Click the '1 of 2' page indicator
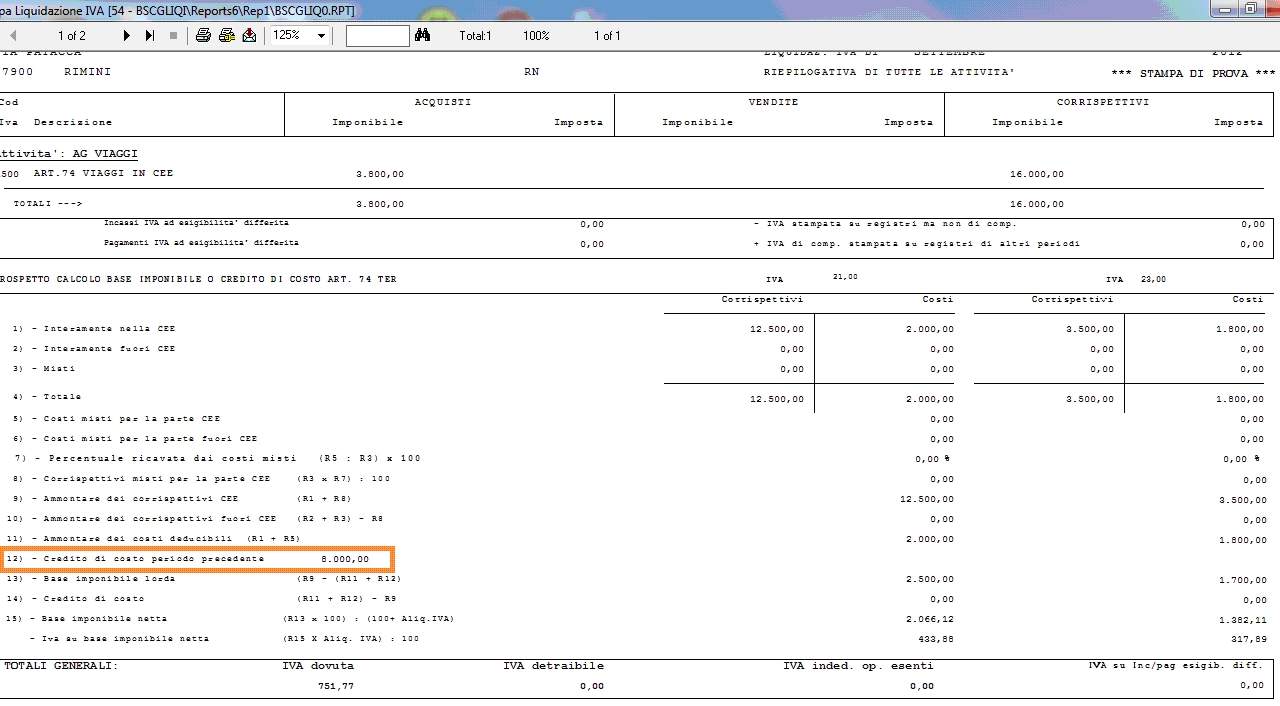This screenshot has height=706, width=1280. tap(71, 36)
